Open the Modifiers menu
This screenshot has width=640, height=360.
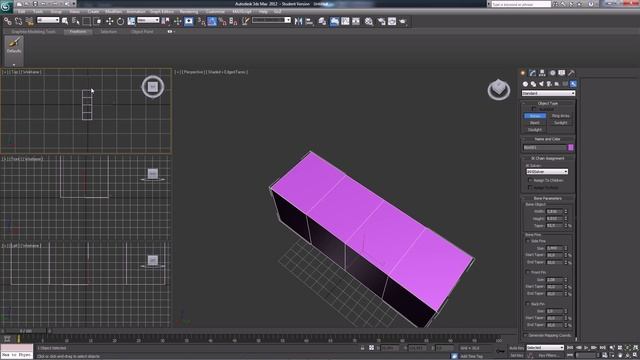point(113,12)
